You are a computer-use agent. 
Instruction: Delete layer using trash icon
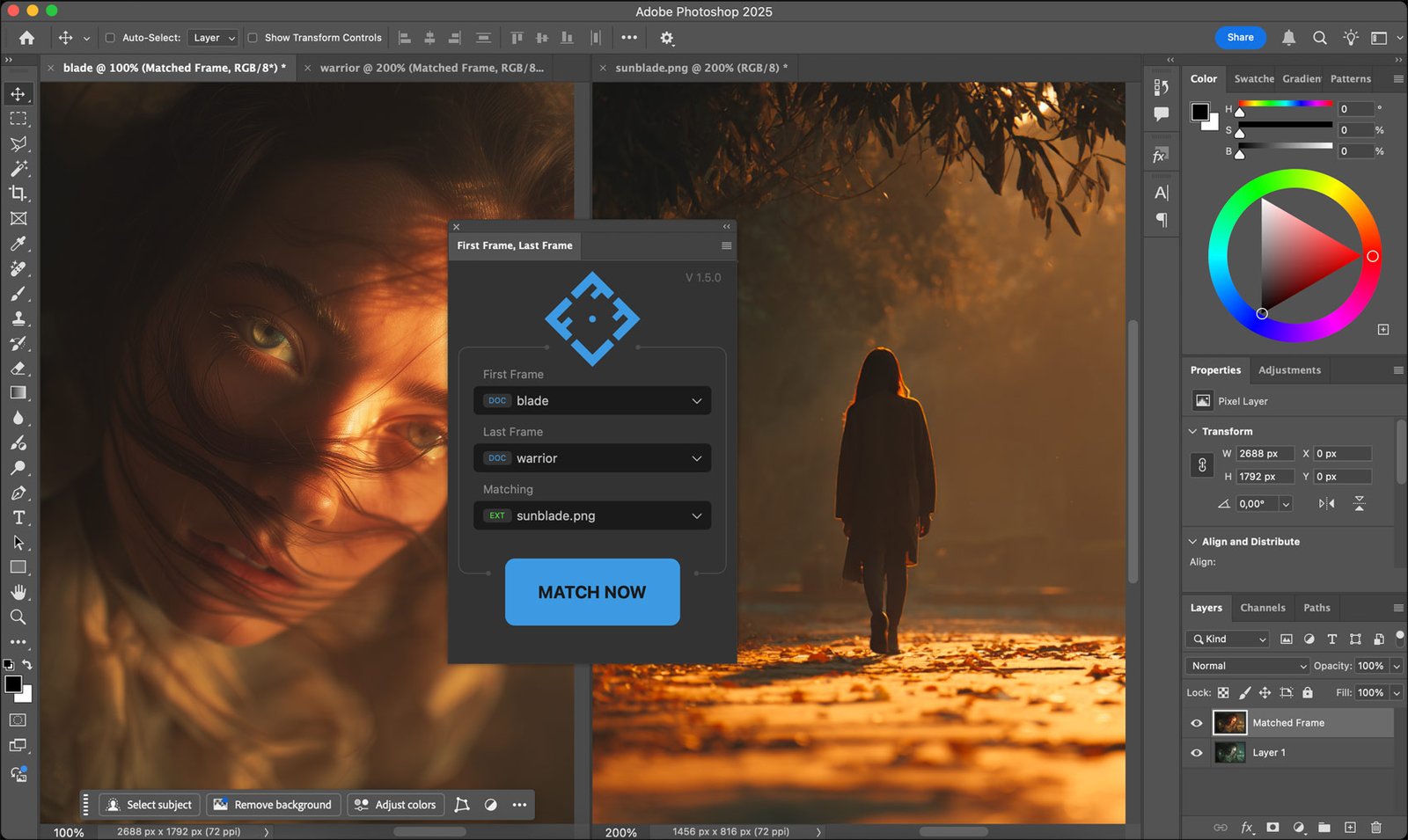1376,828
